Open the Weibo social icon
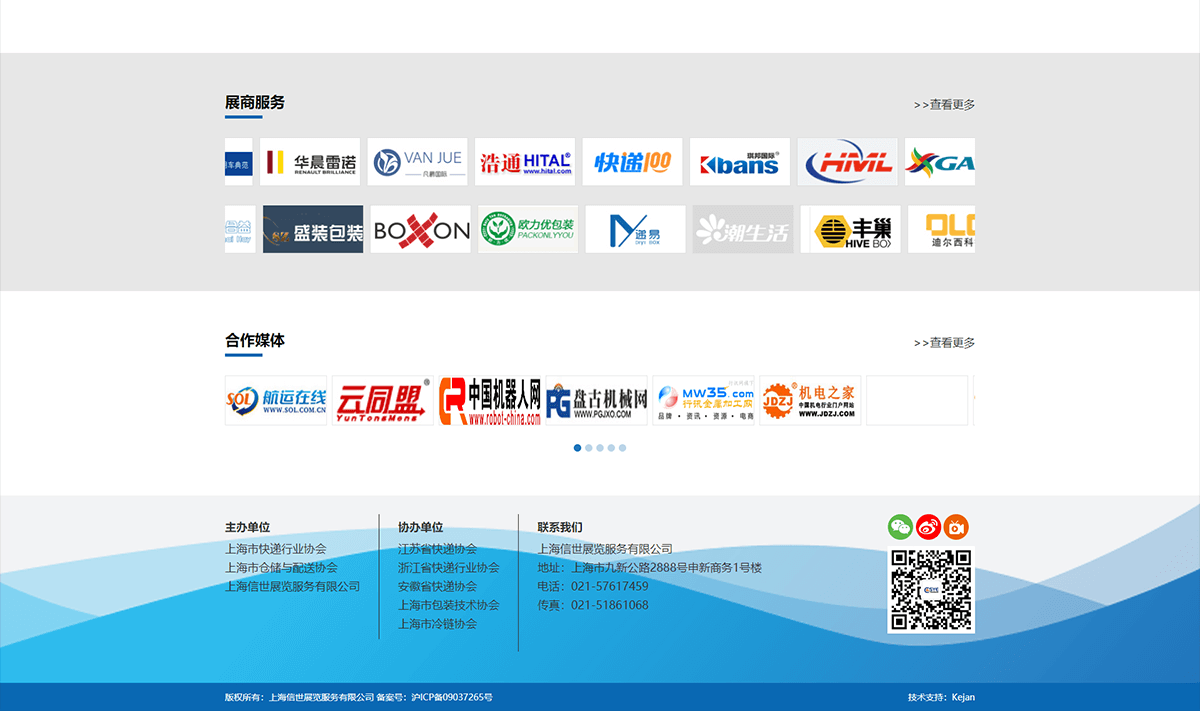1200x711 pixels. pyautogui.click(x=929, y=527)
